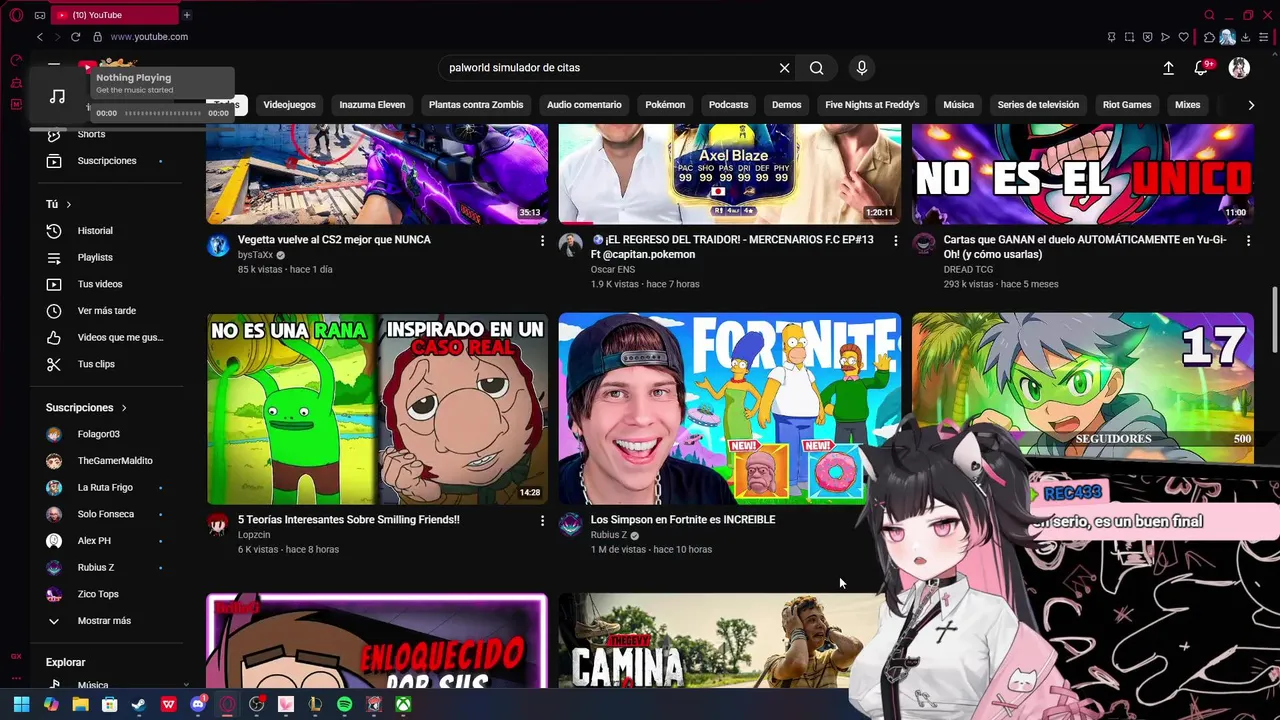Open the GX Cleaner sidebar icon
The width and height of the screenshot is (1280, 720).
pos(16,82)
